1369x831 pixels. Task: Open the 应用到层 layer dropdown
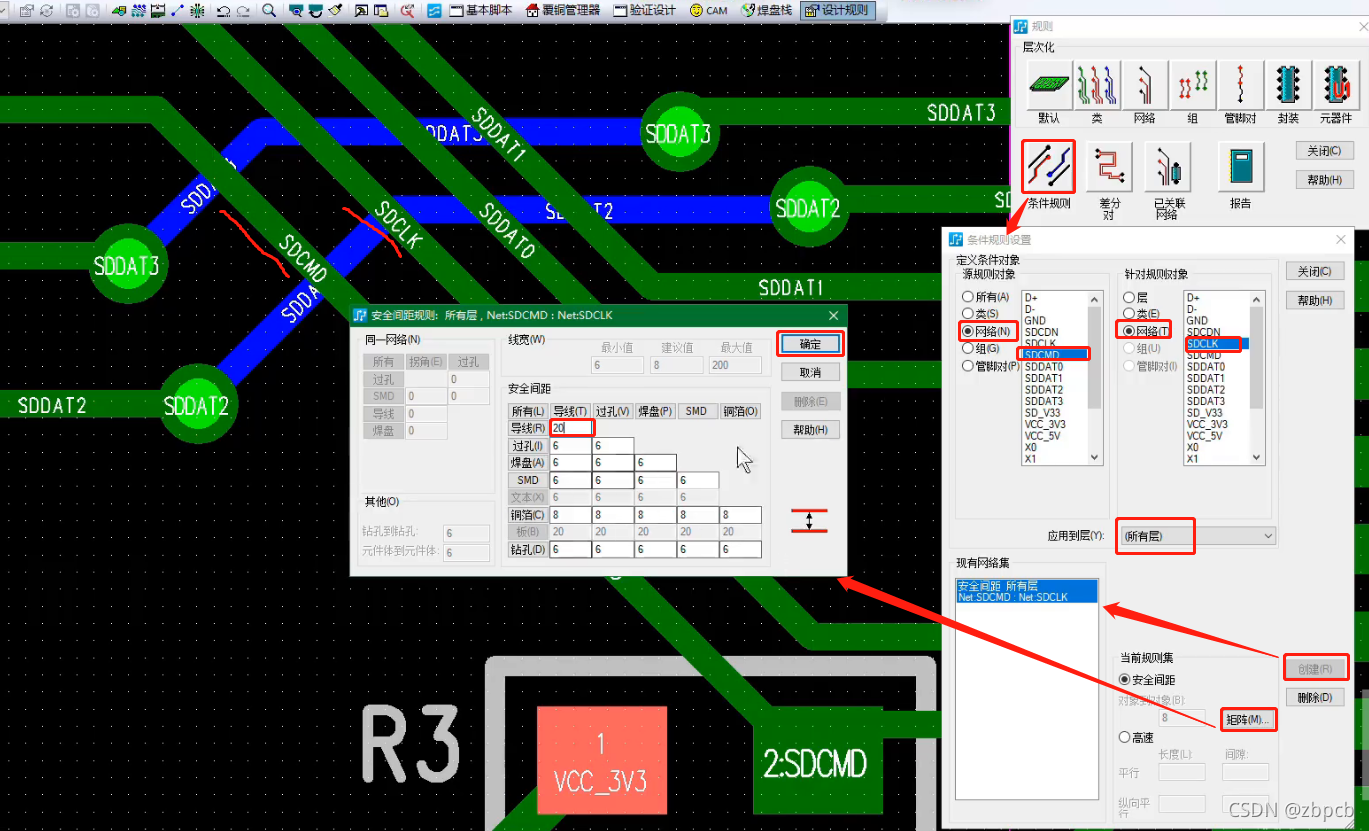(x=1196, y=536)
